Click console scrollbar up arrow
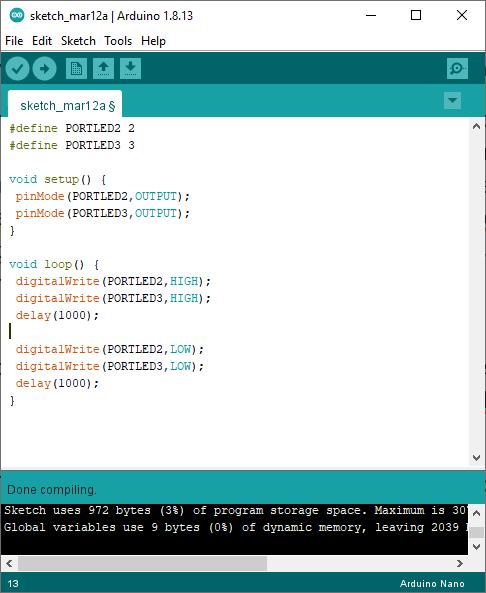 coord(477,513)
